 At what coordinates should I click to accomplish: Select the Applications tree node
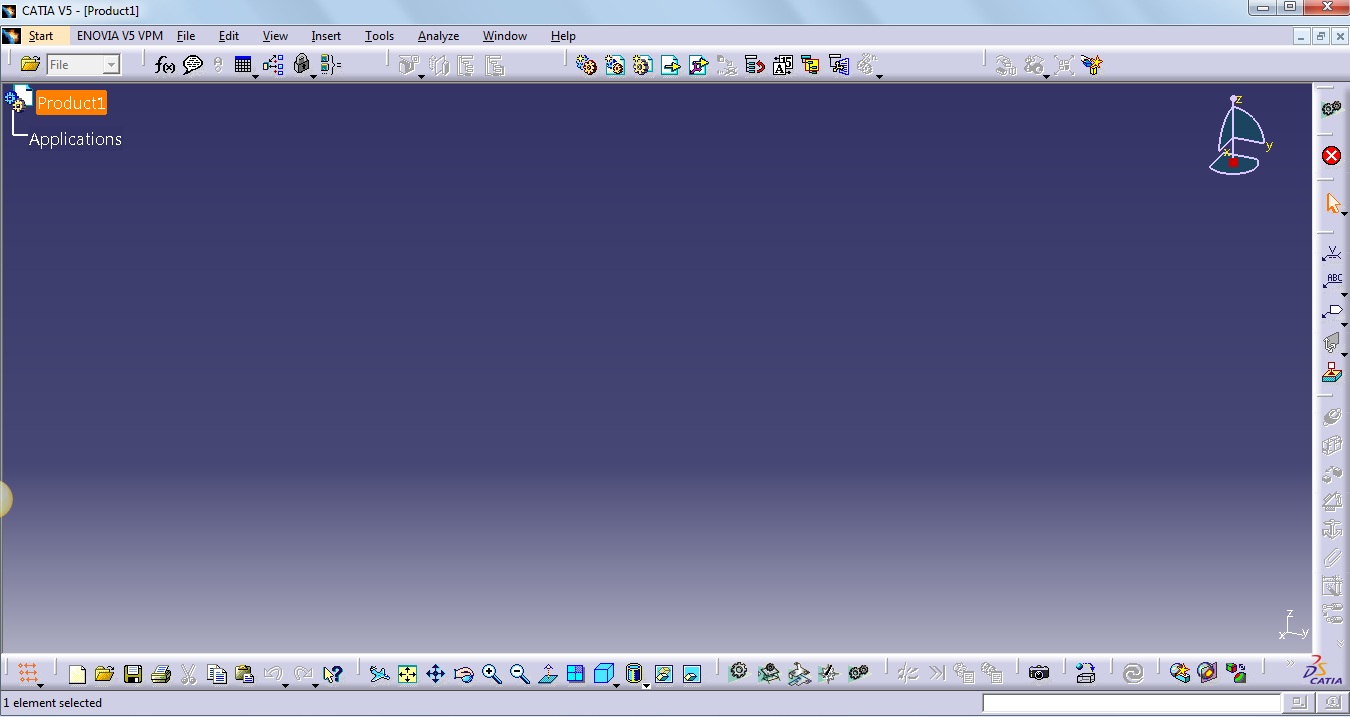tap(75, 139)
